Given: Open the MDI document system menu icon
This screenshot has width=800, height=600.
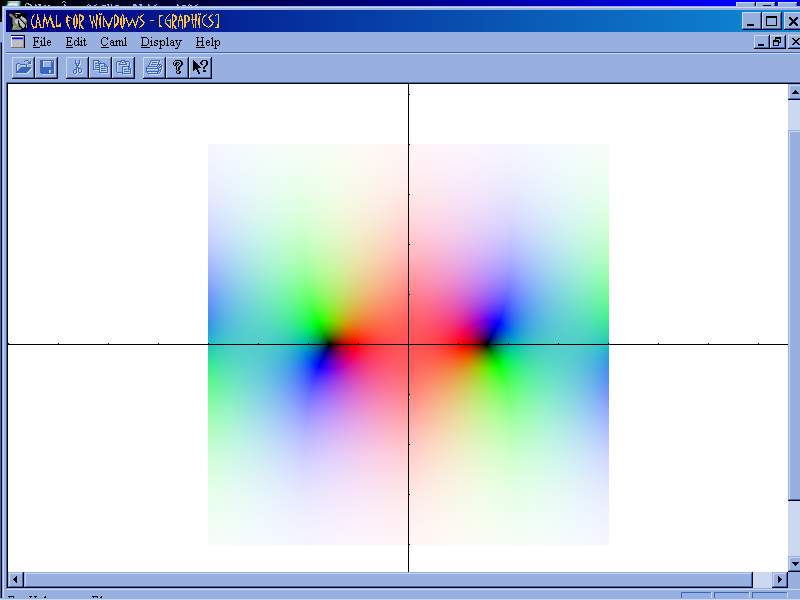Looking at the screenshot, I should click(17, 42).
